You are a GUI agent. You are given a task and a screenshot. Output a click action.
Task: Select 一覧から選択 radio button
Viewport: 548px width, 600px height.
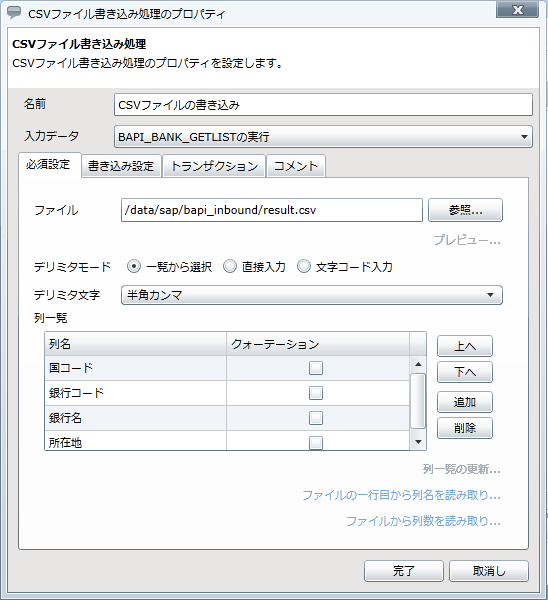[x=134, y=266]
